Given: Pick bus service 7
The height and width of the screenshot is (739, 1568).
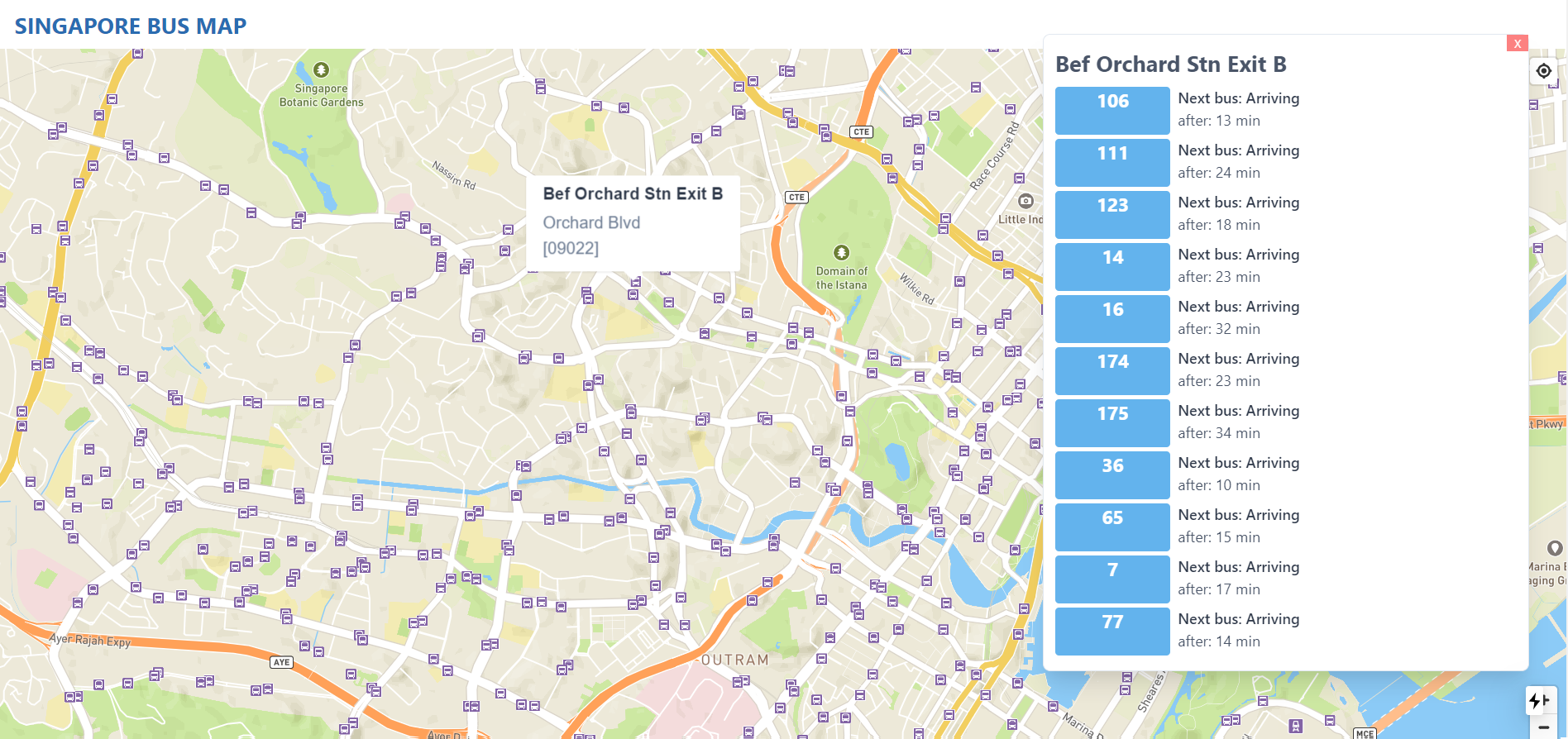Looking at the screenshot, I should [1112, 579].
